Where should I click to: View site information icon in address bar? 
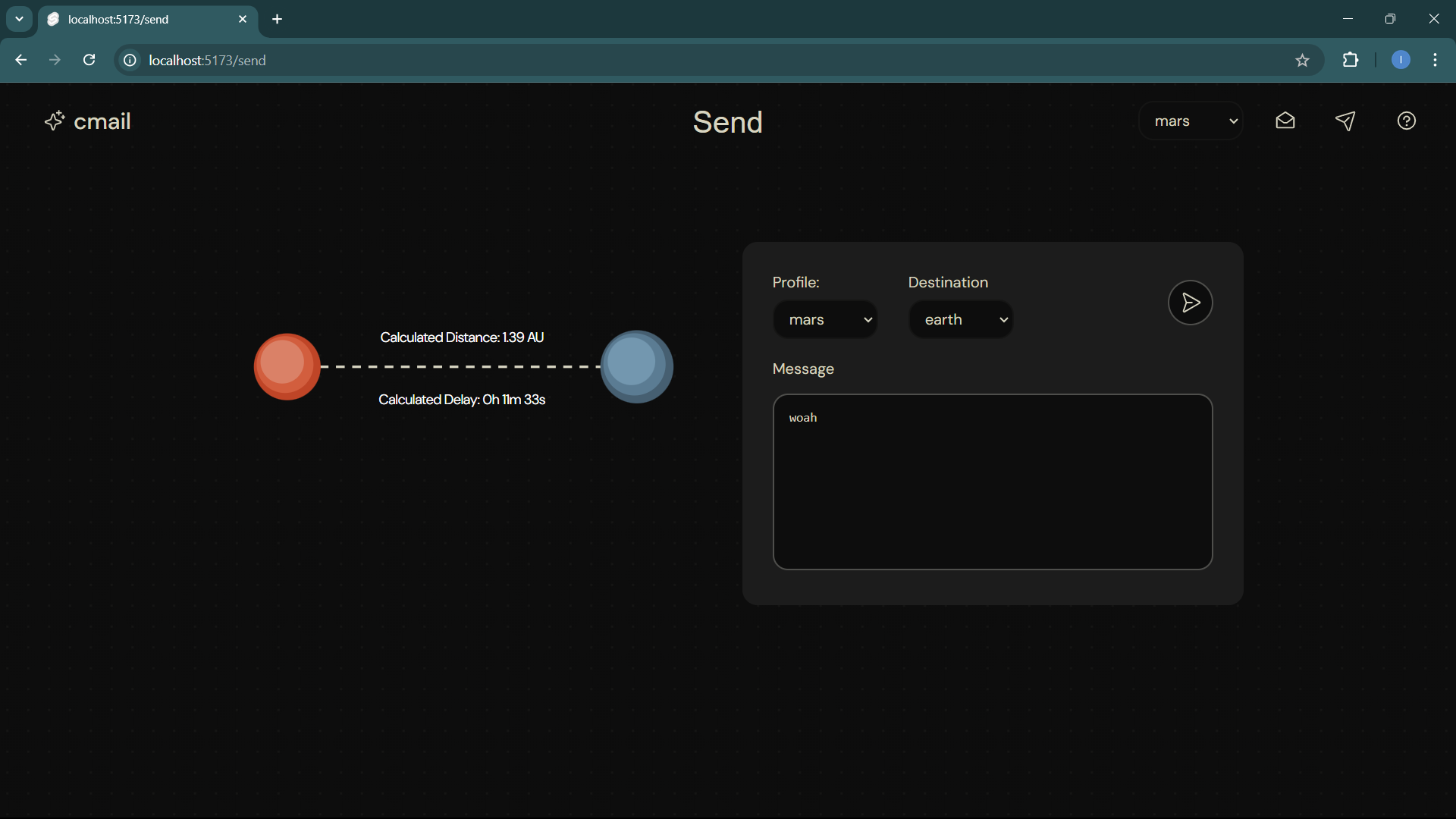coord(130,60)
